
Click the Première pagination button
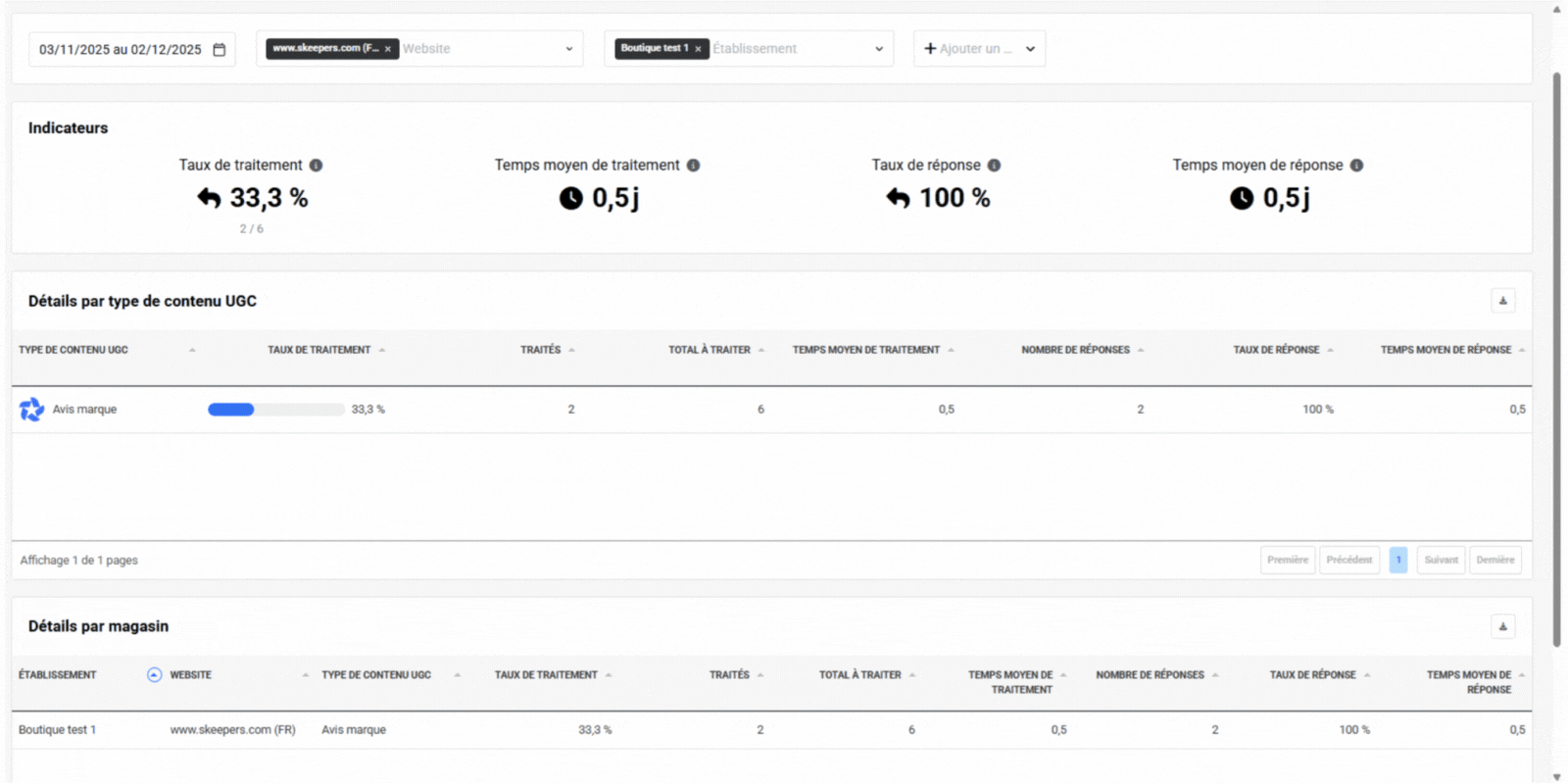coord(1287,561)
